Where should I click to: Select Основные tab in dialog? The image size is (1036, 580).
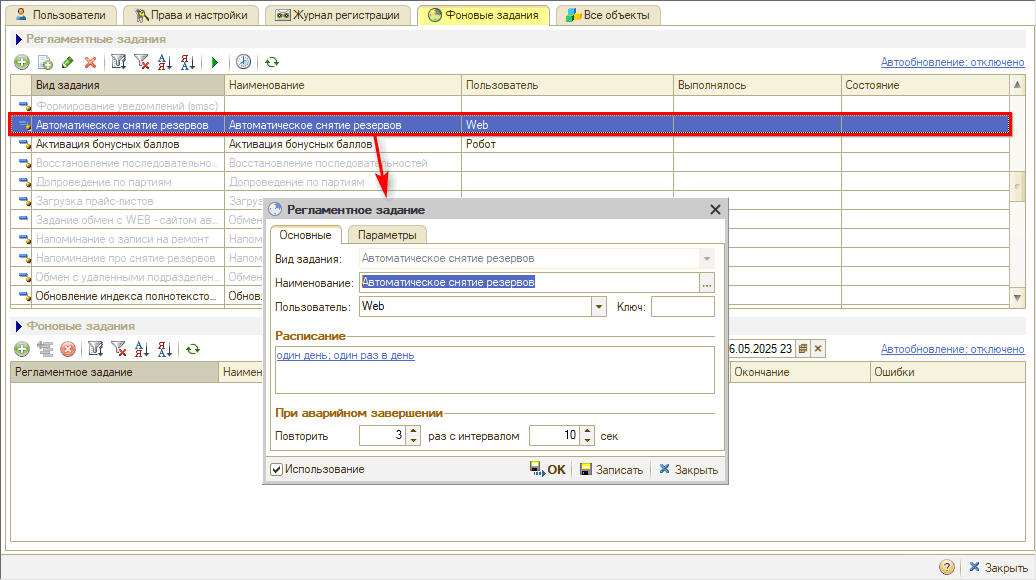(x=305, y=235)
